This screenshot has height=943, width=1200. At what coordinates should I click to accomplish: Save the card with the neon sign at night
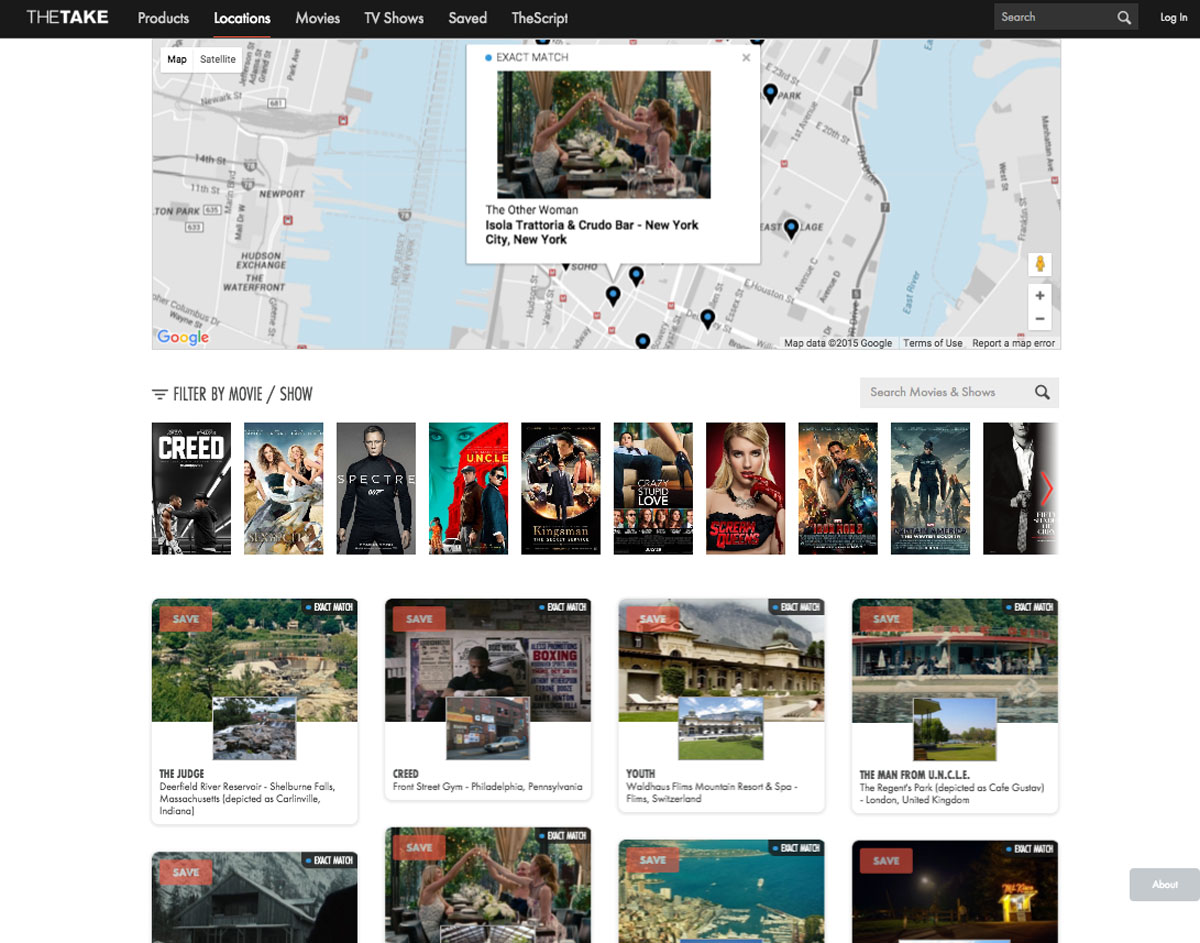pos(886,860)
